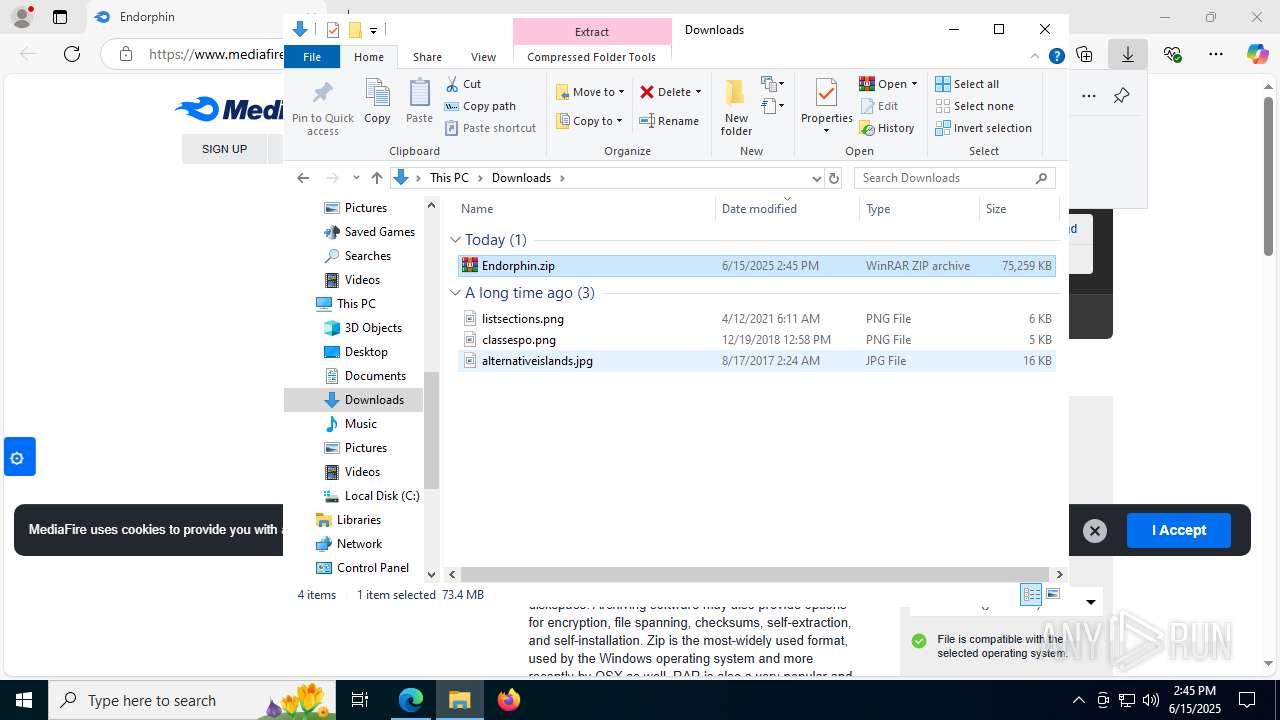Click quick access New folder icon
Screen dimensions: 1280x720
[355, 30]
